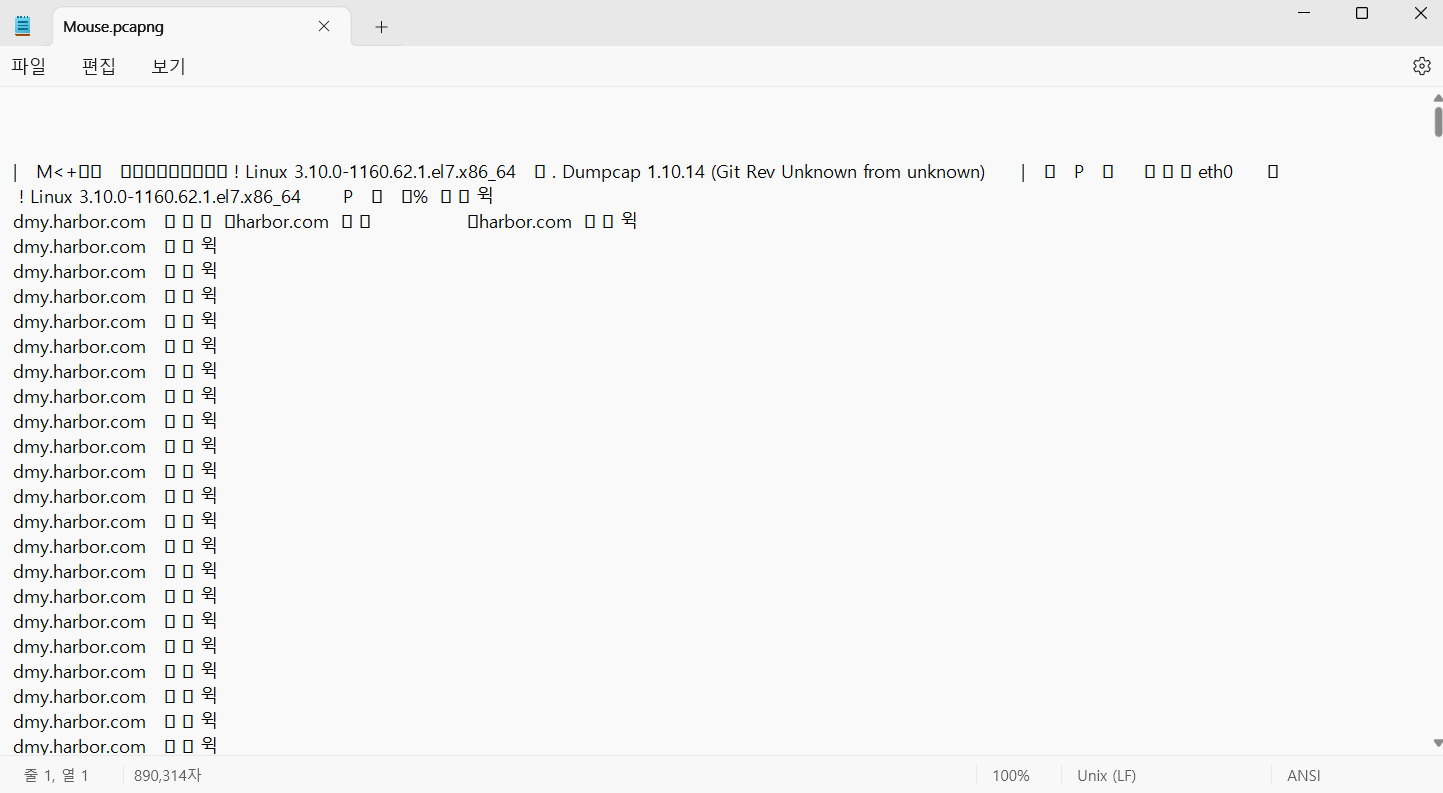Add a new tab with plus button
Viewport: 1443px width, 793px height.
pyautogui.click(x=381, y=27)
